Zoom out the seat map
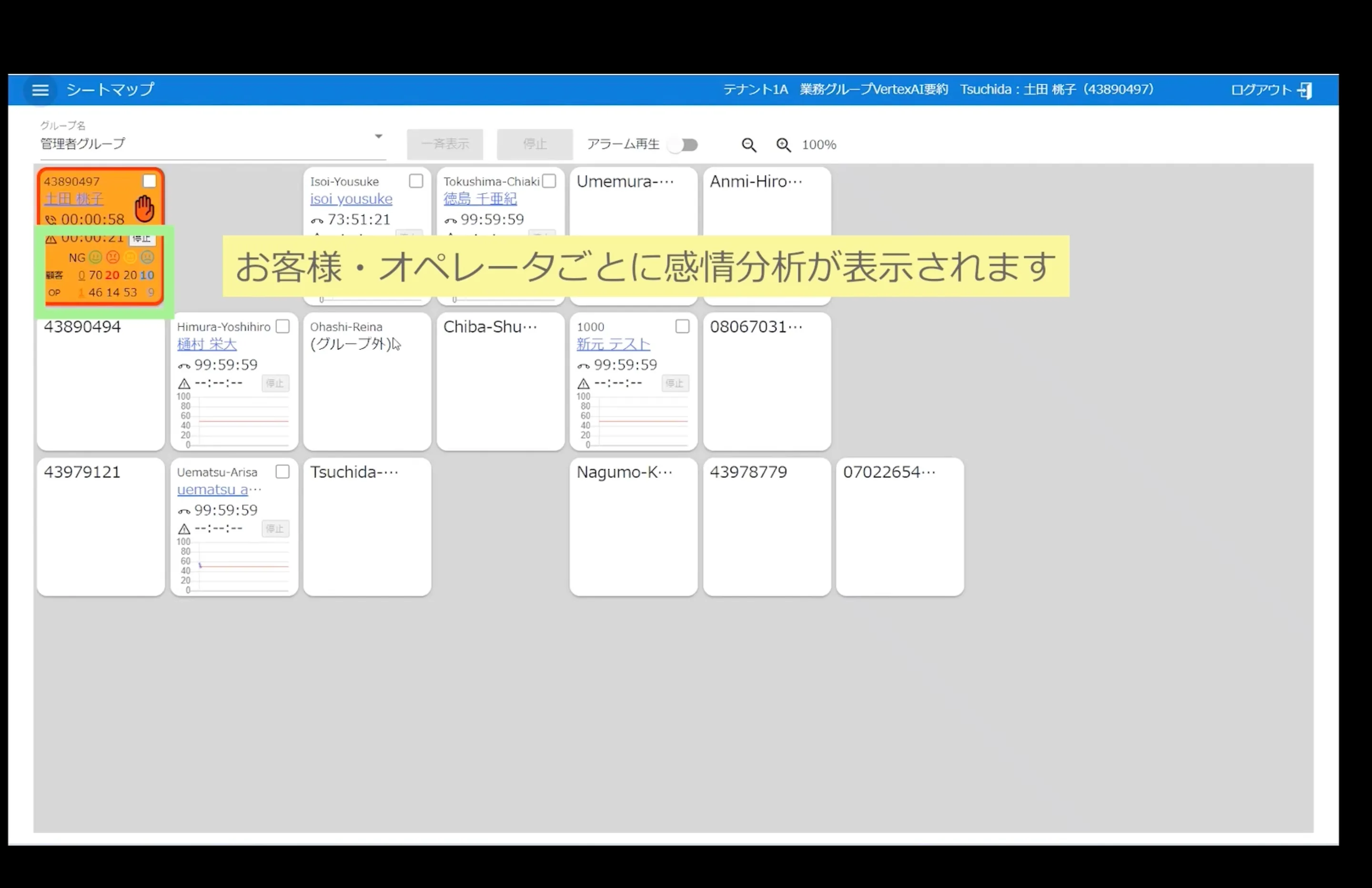Viewport: 1372px width, 888px height. [x=749, y=145]
